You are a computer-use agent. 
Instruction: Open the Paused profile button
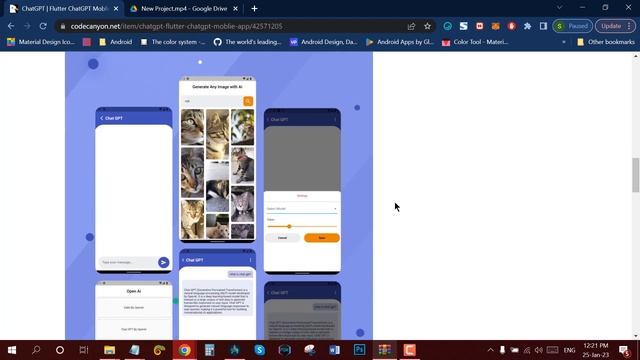tap(572, 26)
